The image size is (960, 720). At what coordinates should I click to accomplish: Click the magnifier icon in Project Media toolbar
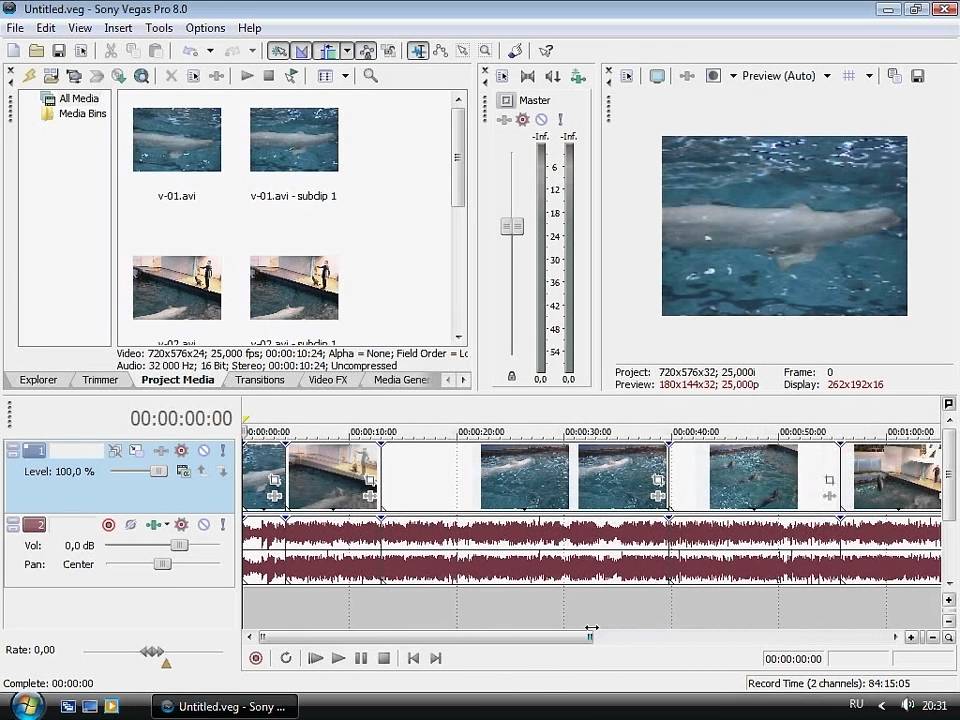point(370,76)
